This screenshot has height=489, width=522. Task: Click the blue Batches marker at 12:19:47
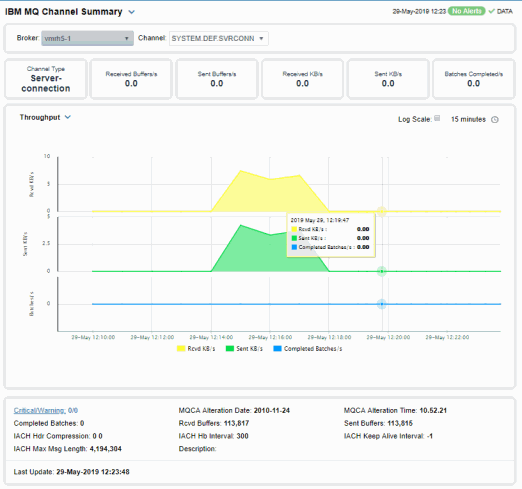pos(382,304)
